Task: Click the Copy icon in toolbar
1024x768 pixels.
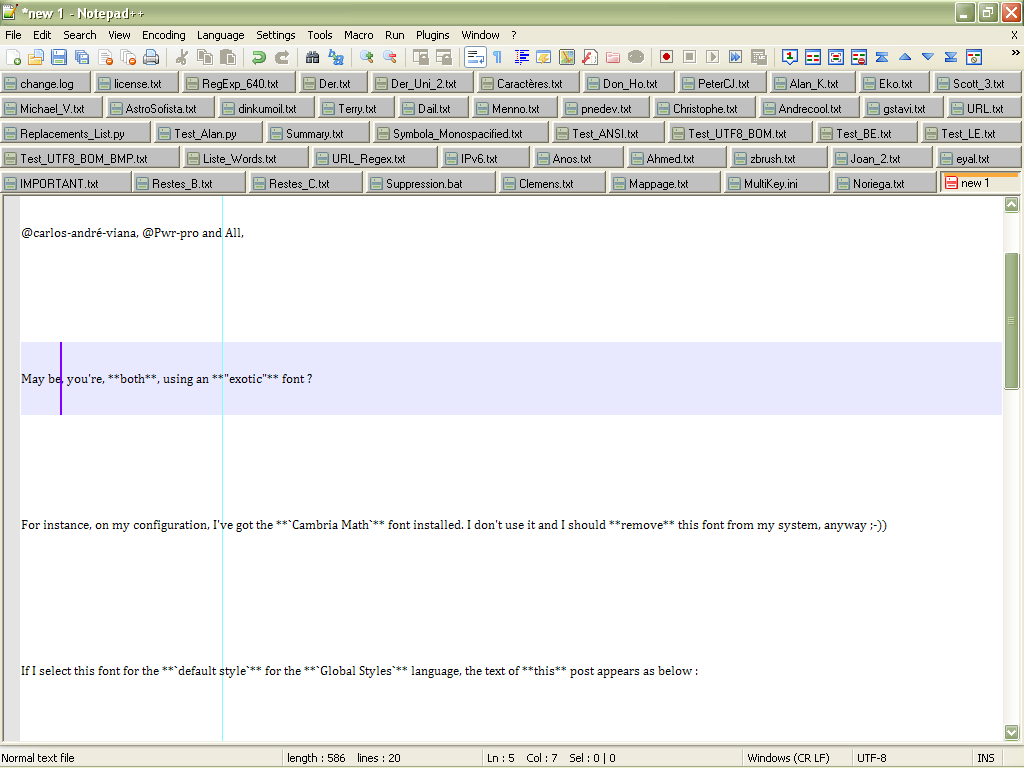Action: (x=205, y=57)
